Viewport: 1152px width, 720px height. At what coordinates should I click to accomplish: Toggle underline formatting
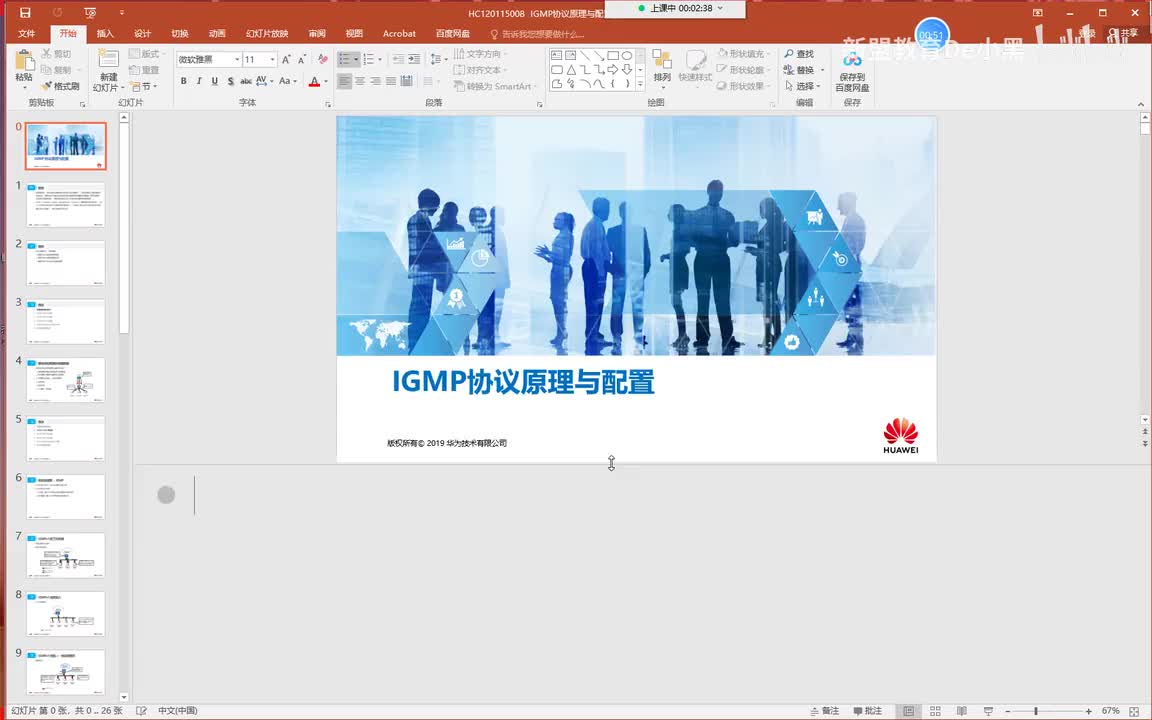pos(215,82)
